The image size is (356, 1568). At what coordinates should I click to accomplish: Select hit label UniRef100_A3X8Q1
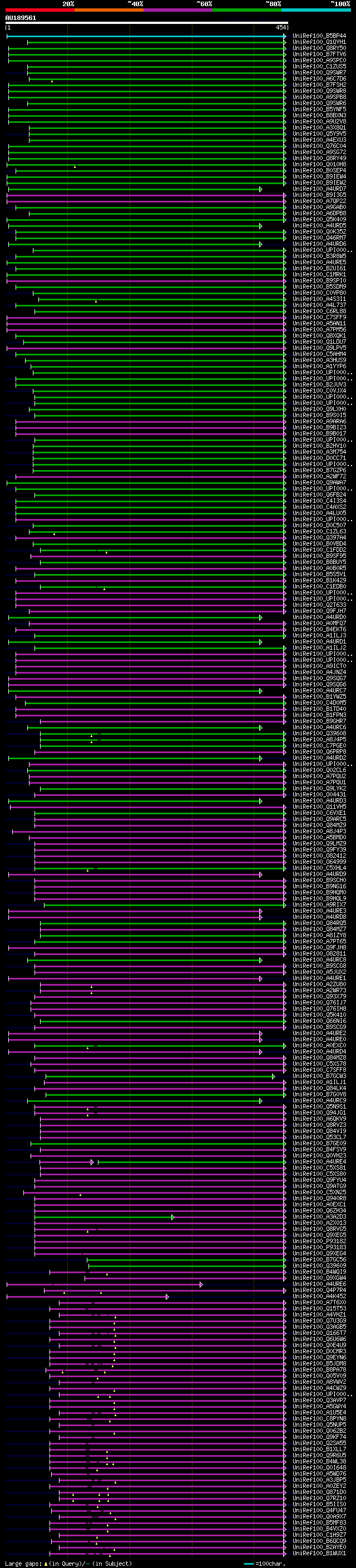(x=319, y=128)
